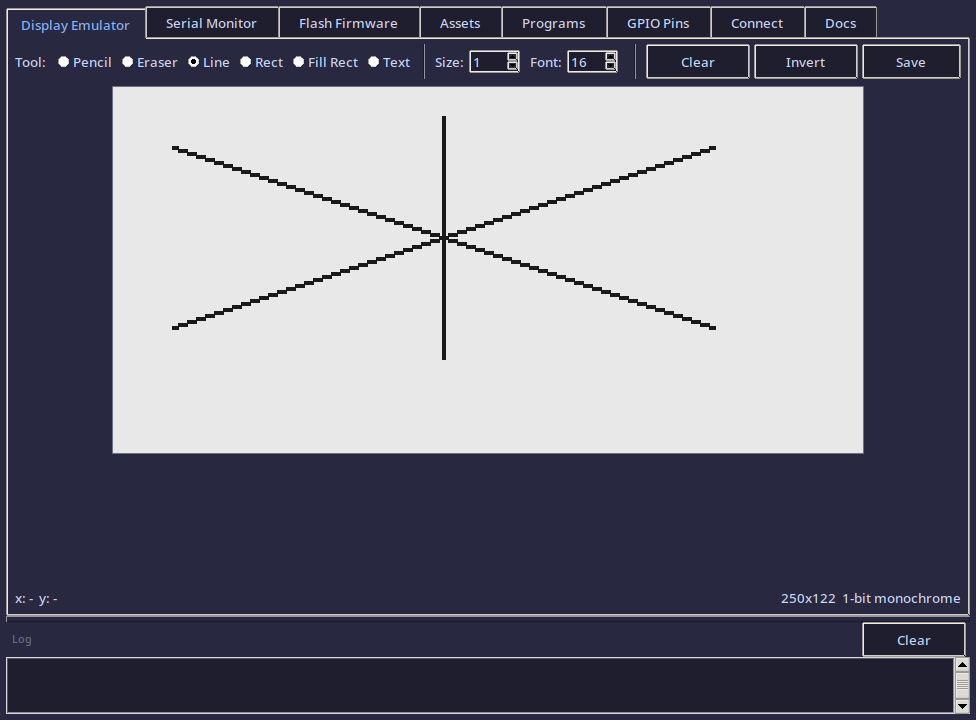Decrease the Font size with the down stepper
Screen dimensions: 976x720
611,66
